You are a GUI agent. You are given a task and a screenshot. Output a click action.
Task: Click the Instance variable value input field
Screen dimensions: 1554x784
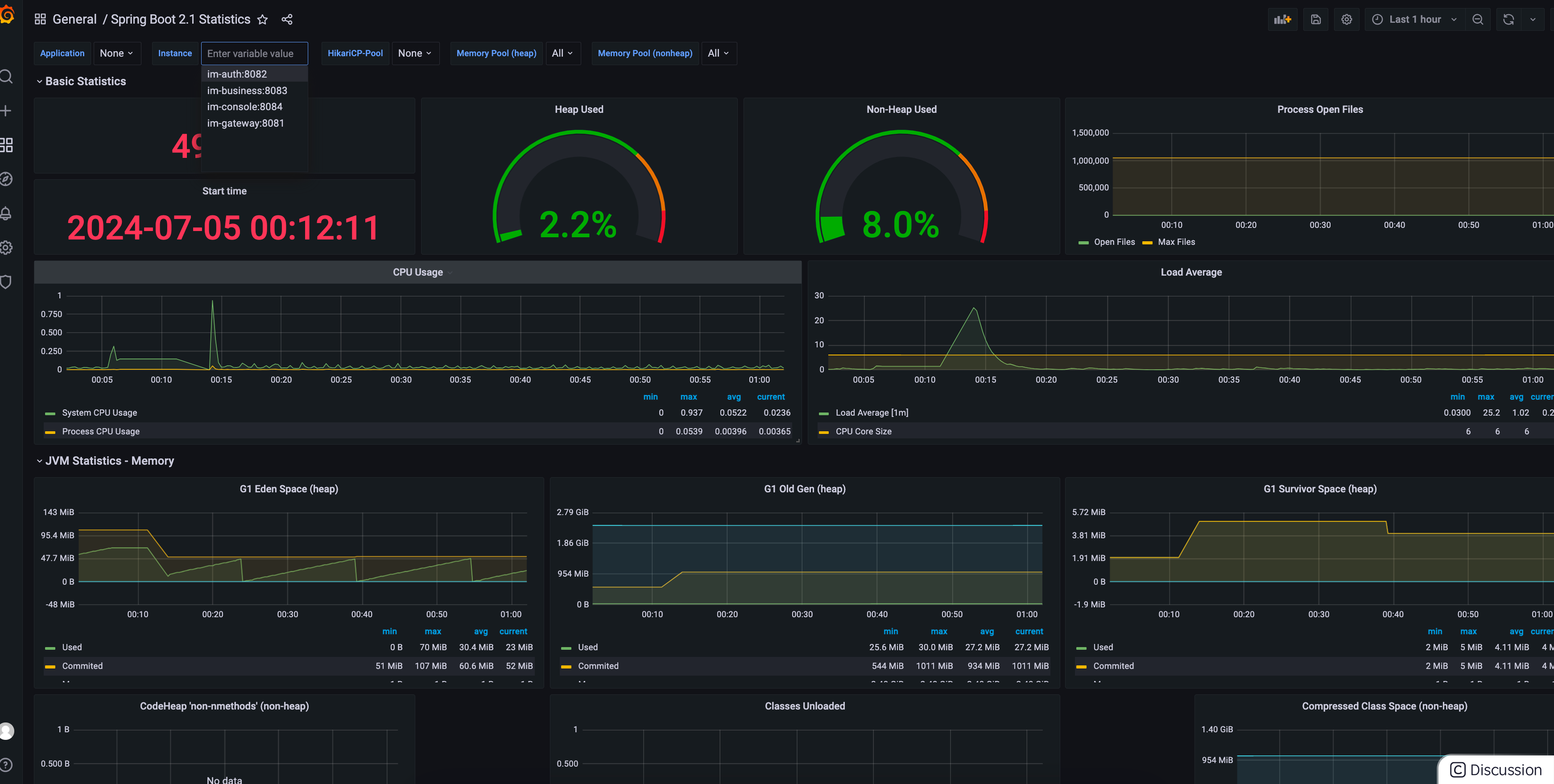pos(254,53)
